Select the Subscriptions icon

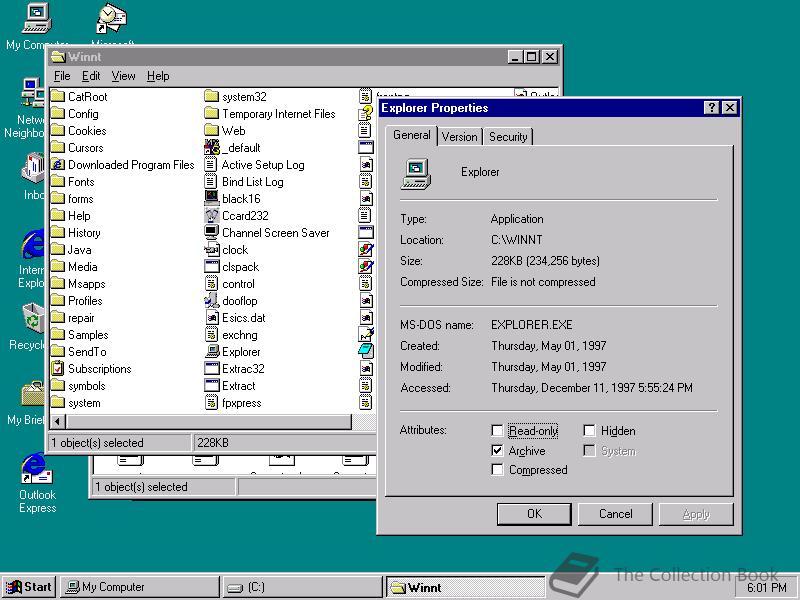58,368
